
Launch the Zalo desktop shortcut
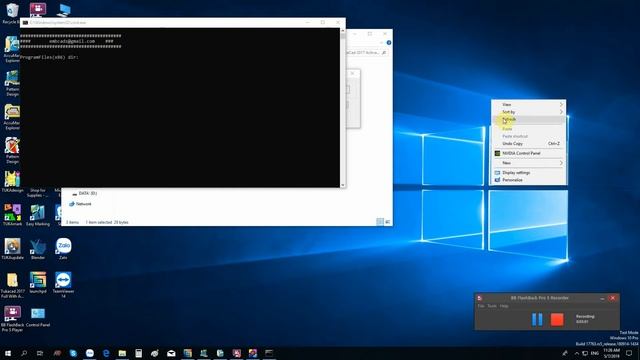click(63, 249)
